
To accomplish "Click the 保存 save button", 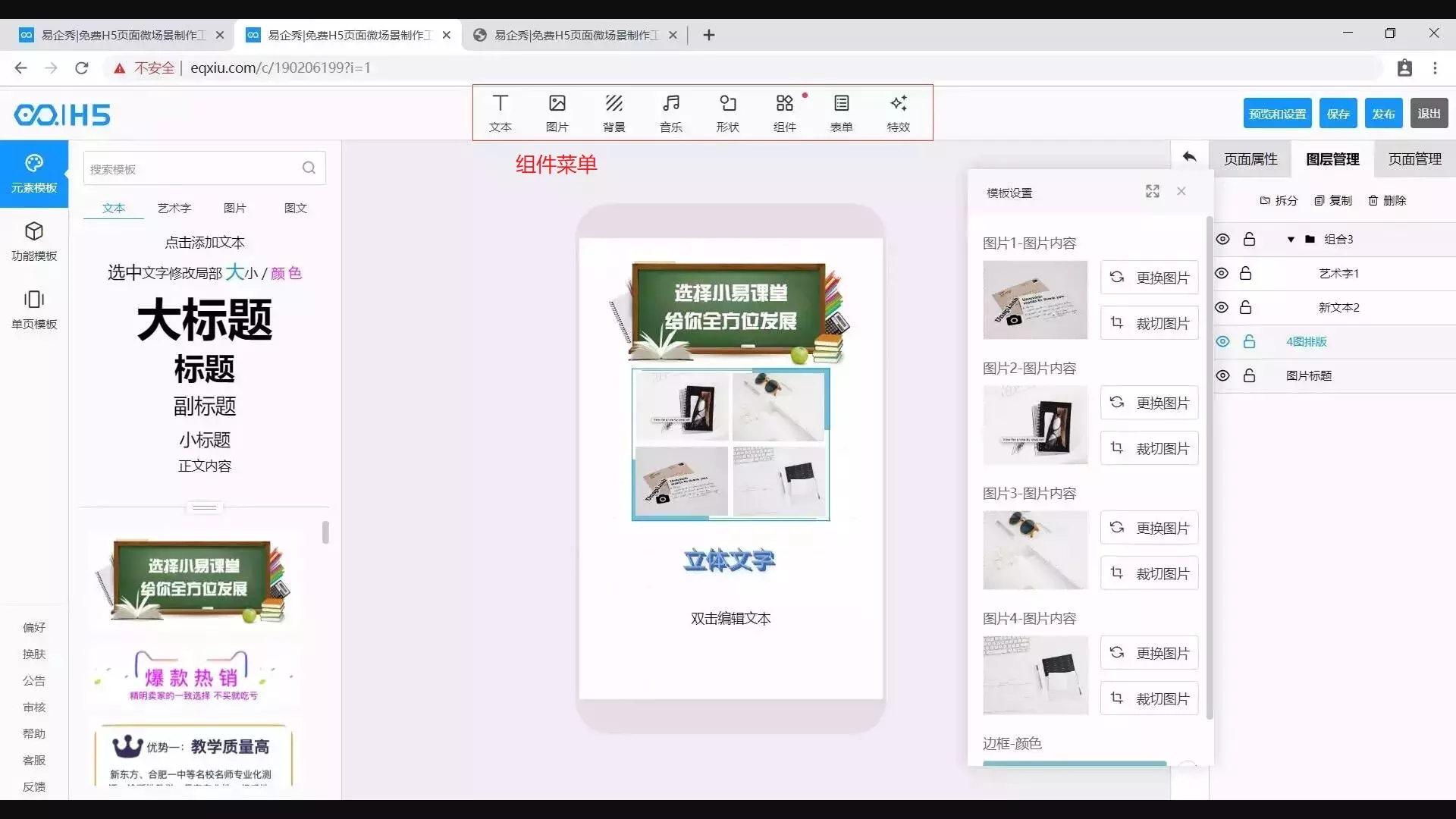I will coord(1338,114).
